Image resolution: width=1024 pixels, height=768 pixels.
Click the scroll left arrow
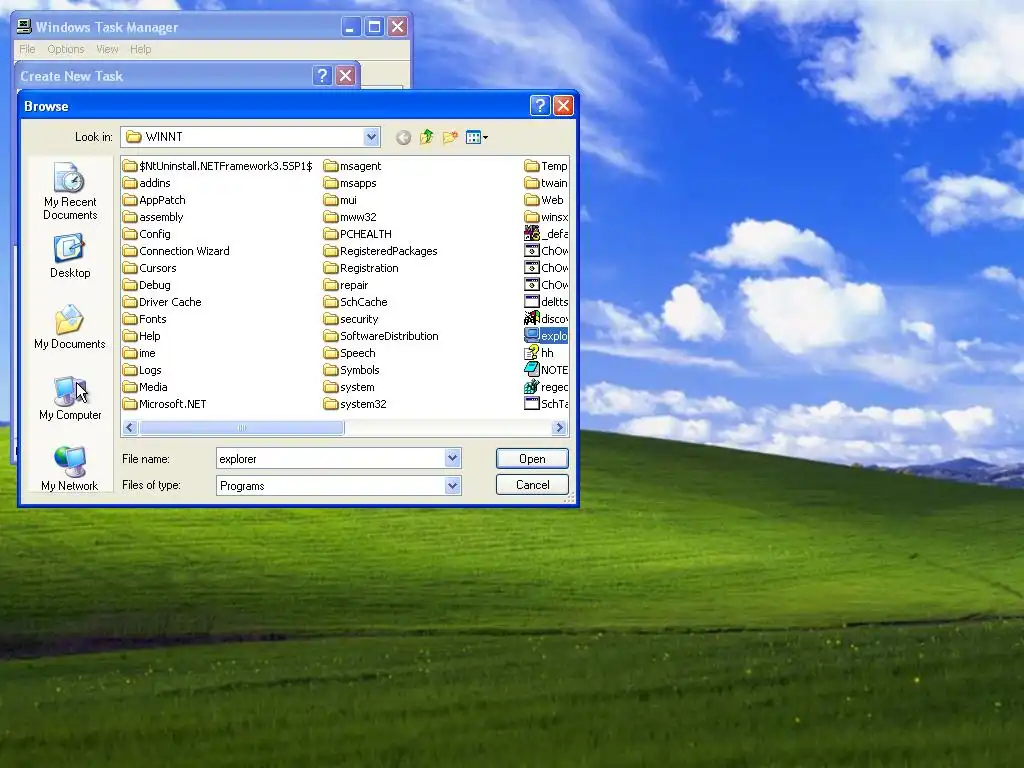129,428
